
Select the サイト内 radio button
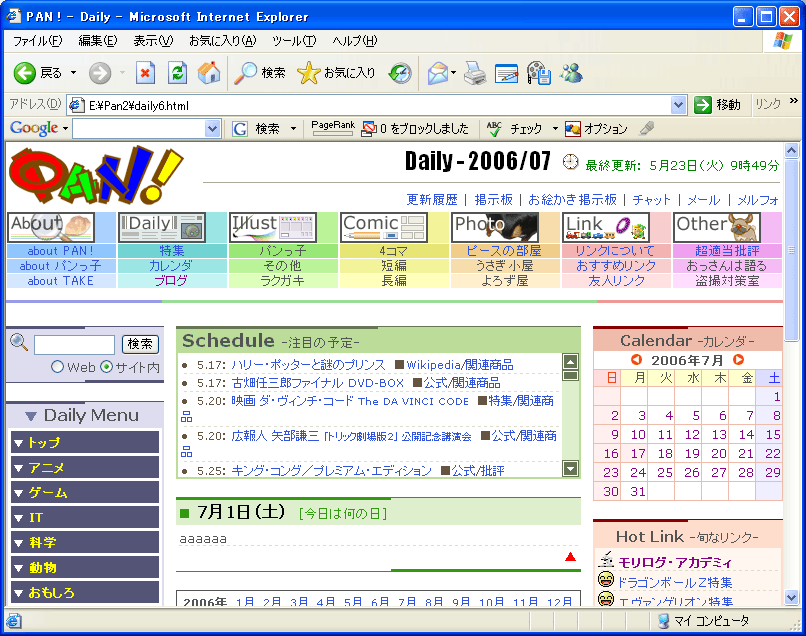(107, 367)
